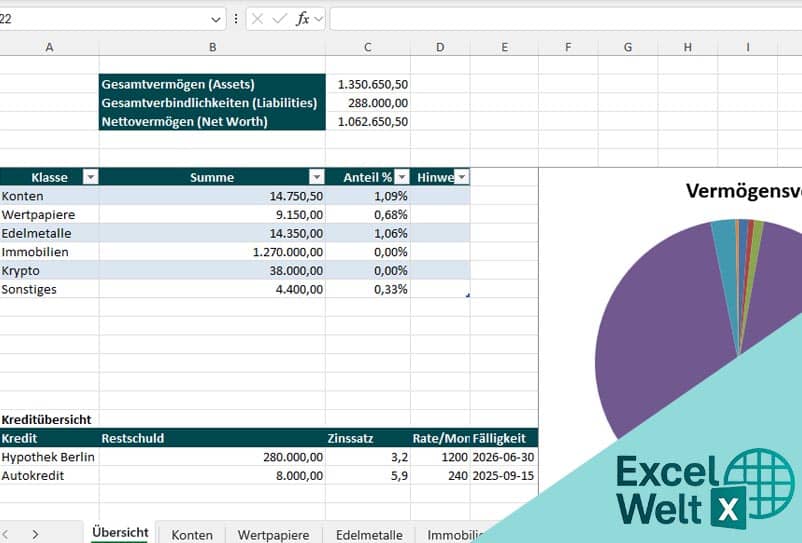The width and height of the screenshot is (802, 543).
Task: Click into the formula bar input field
Action: click(x=560, y=19)
